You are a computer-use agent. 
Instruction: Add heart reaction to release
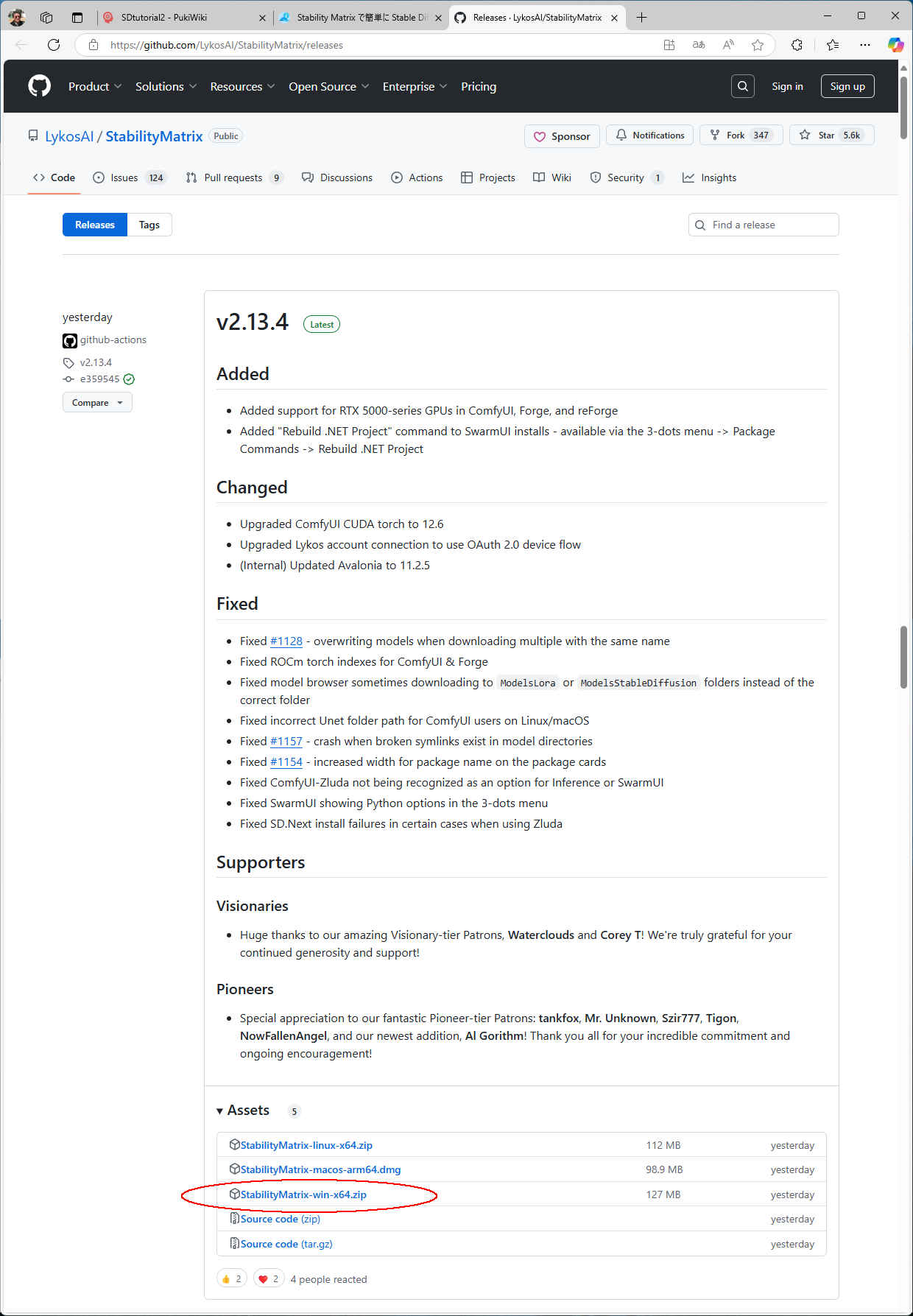(269, 1278)
